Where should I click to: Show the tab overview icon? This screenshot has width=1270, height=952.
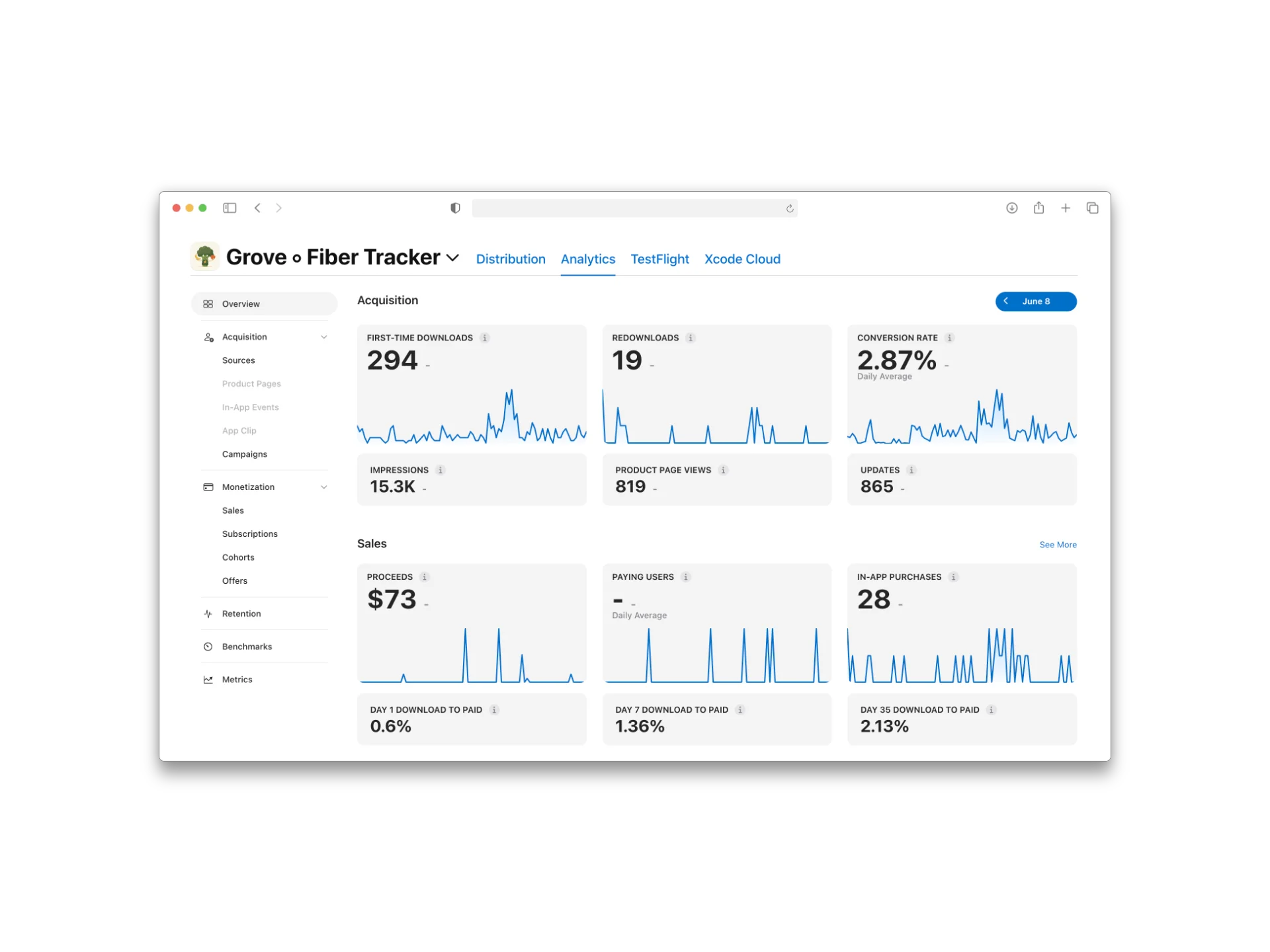(1093, 208)
